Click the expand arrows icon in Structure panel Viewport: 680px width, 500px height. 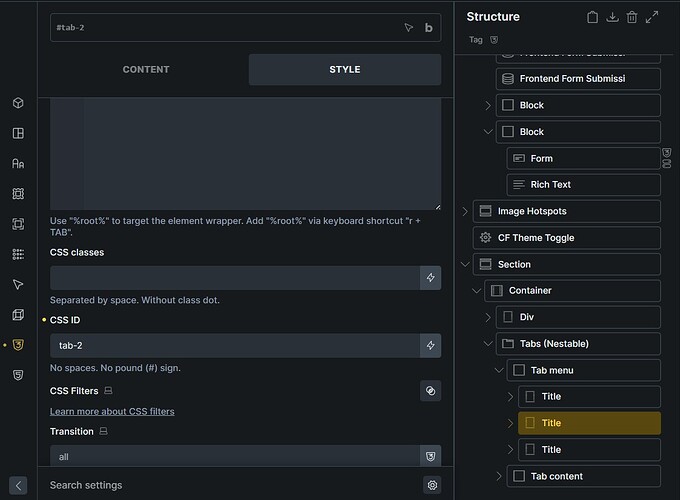[652, 17]
